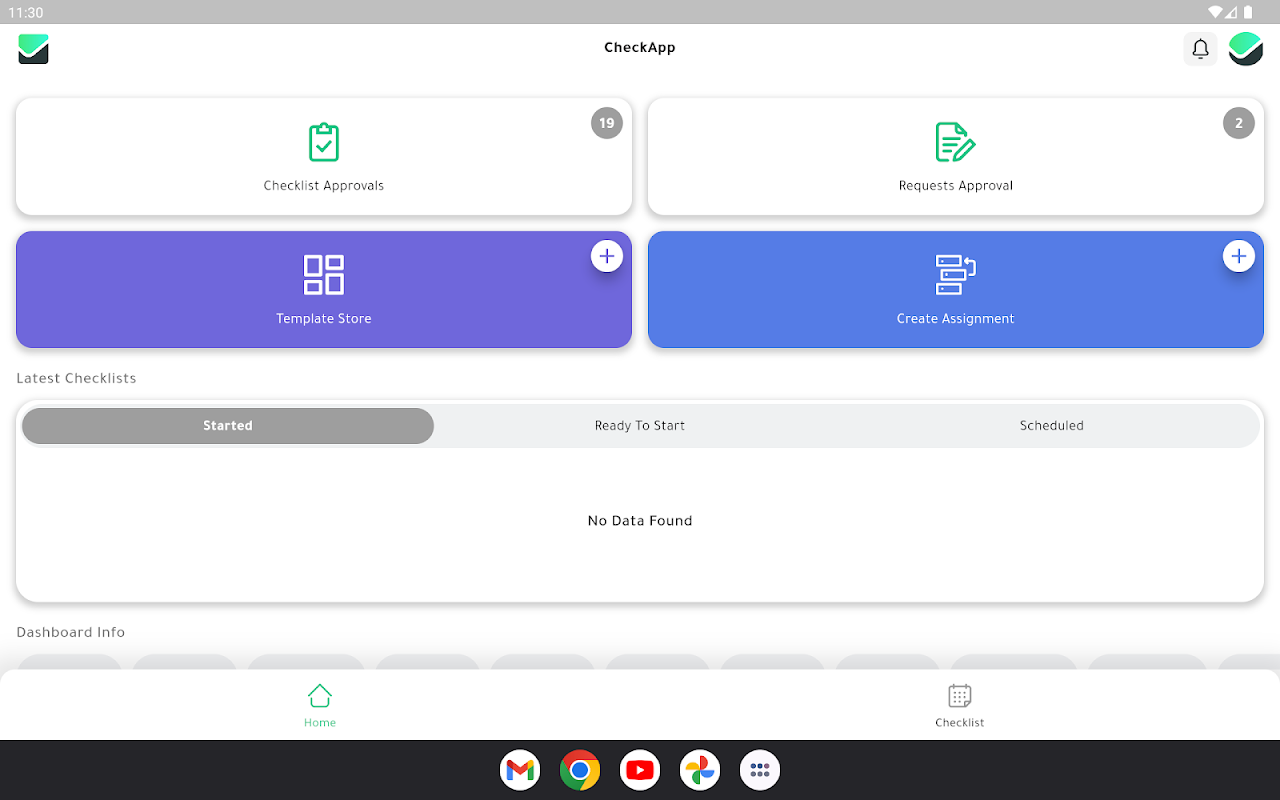
Task: Switch to the Ready To Start tab
Action: (640, 426)
